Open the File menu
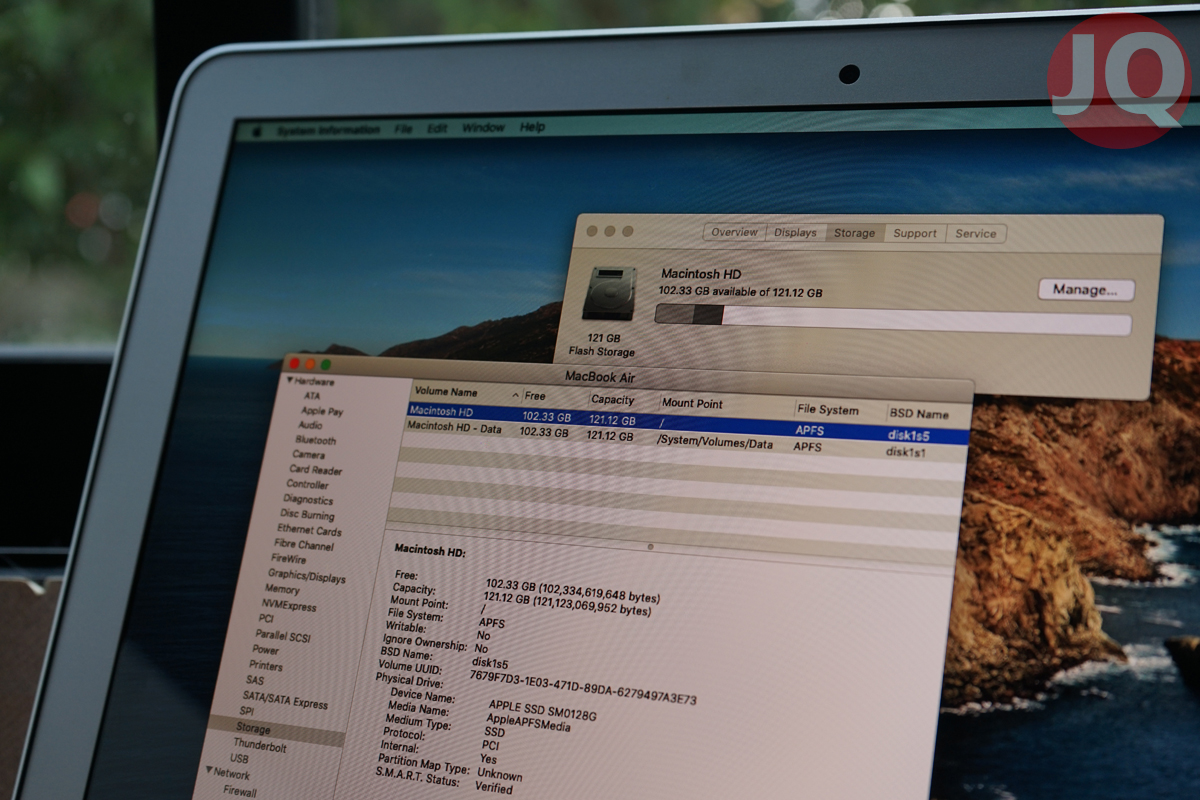Screen dimensions: 1200x800 coord(403,129)
